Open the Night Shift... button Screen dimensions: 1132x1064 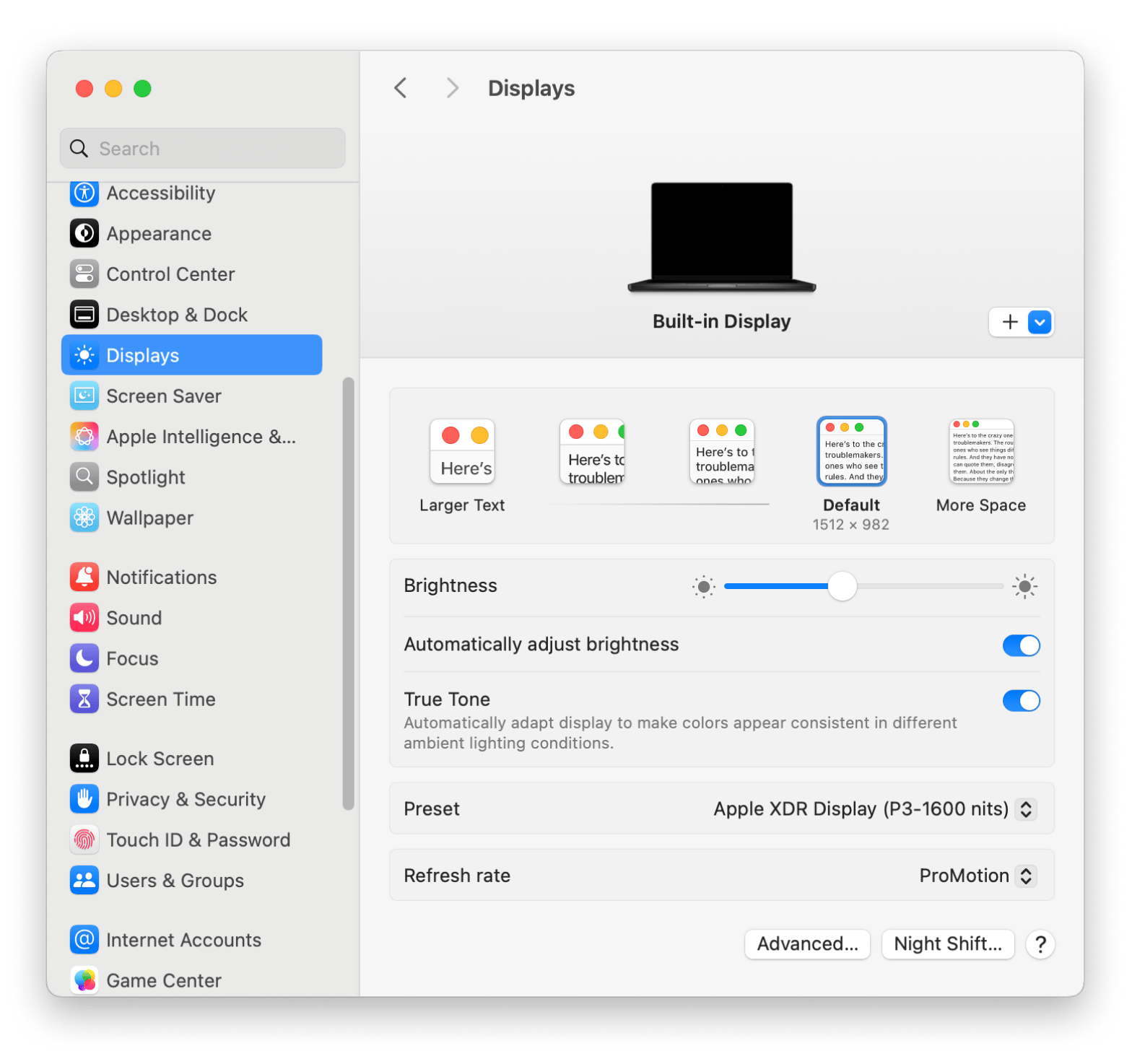point(948,944)
